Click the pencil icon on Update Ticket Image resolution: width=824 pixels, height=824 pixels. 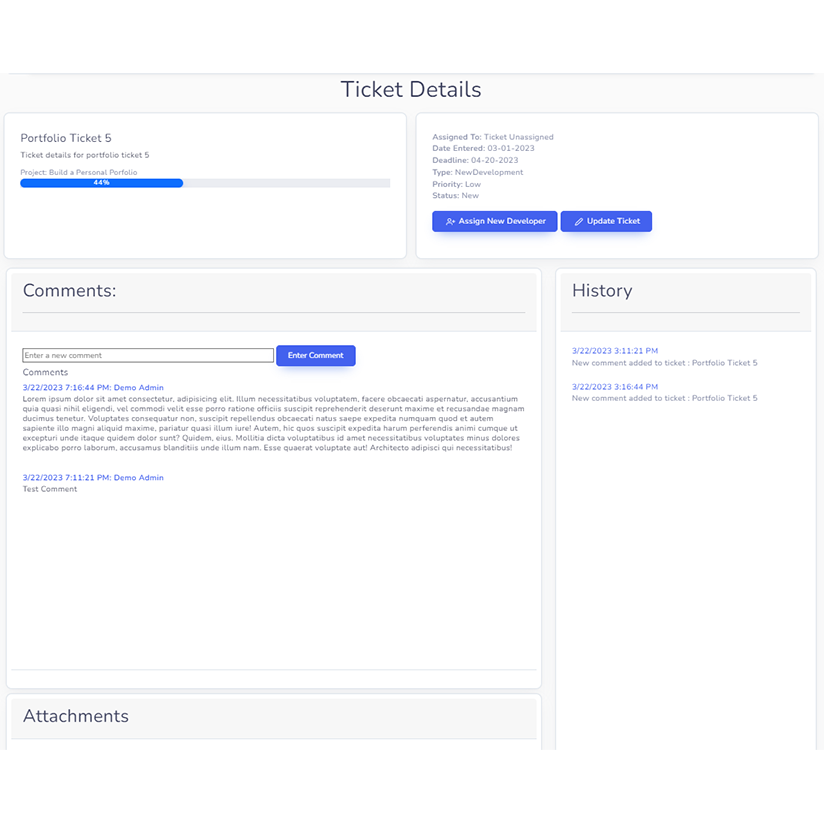pos(579,222)
